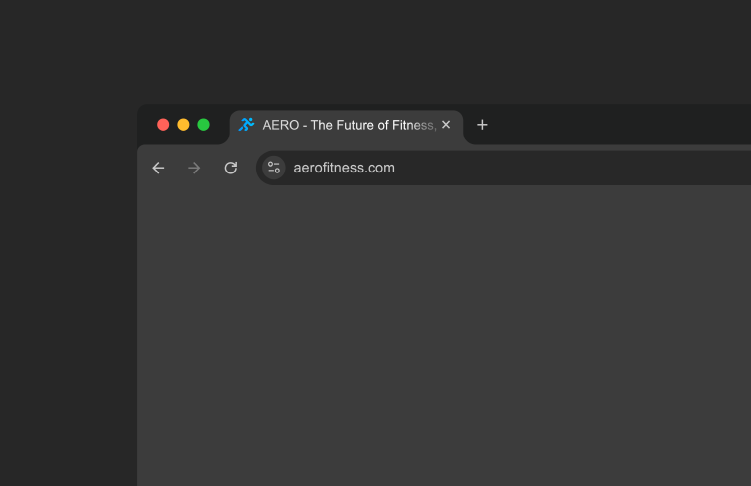The height and width of the screenshot is (486, 751).
Task: Click the aerofitness.com URL text
Action: tap(344, 168)
